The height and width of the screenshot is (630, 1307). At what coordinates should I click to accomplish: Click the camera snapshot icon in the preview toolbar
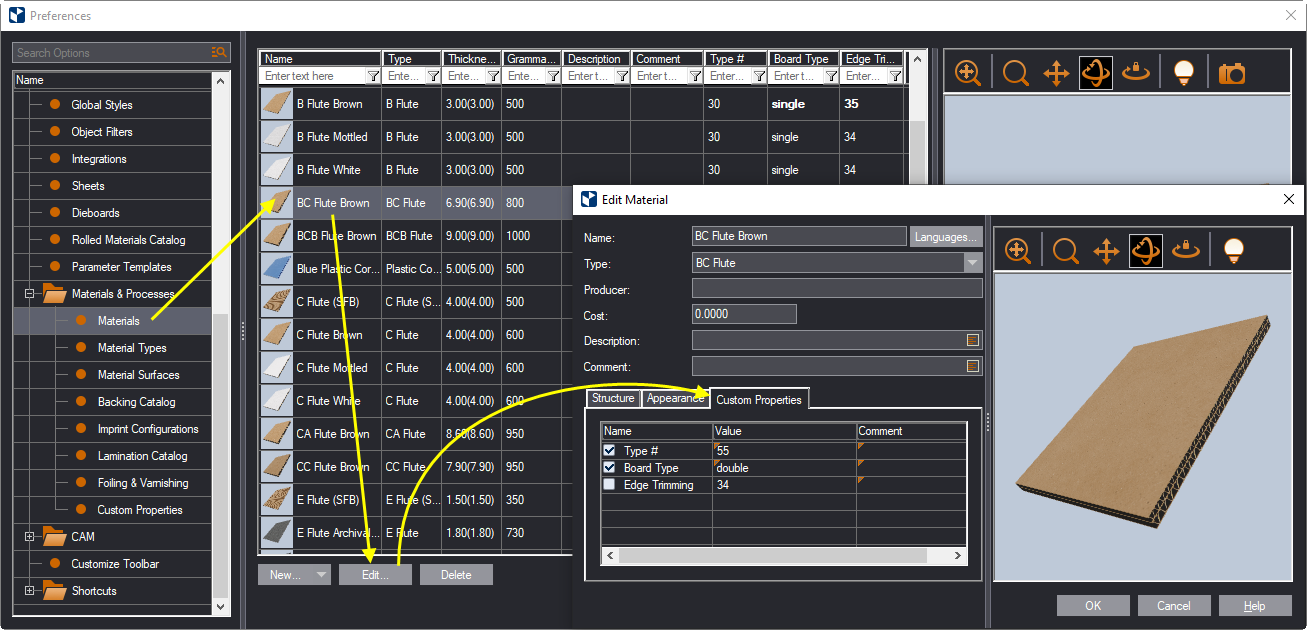pyautogui.click(x=1232, y=73)
